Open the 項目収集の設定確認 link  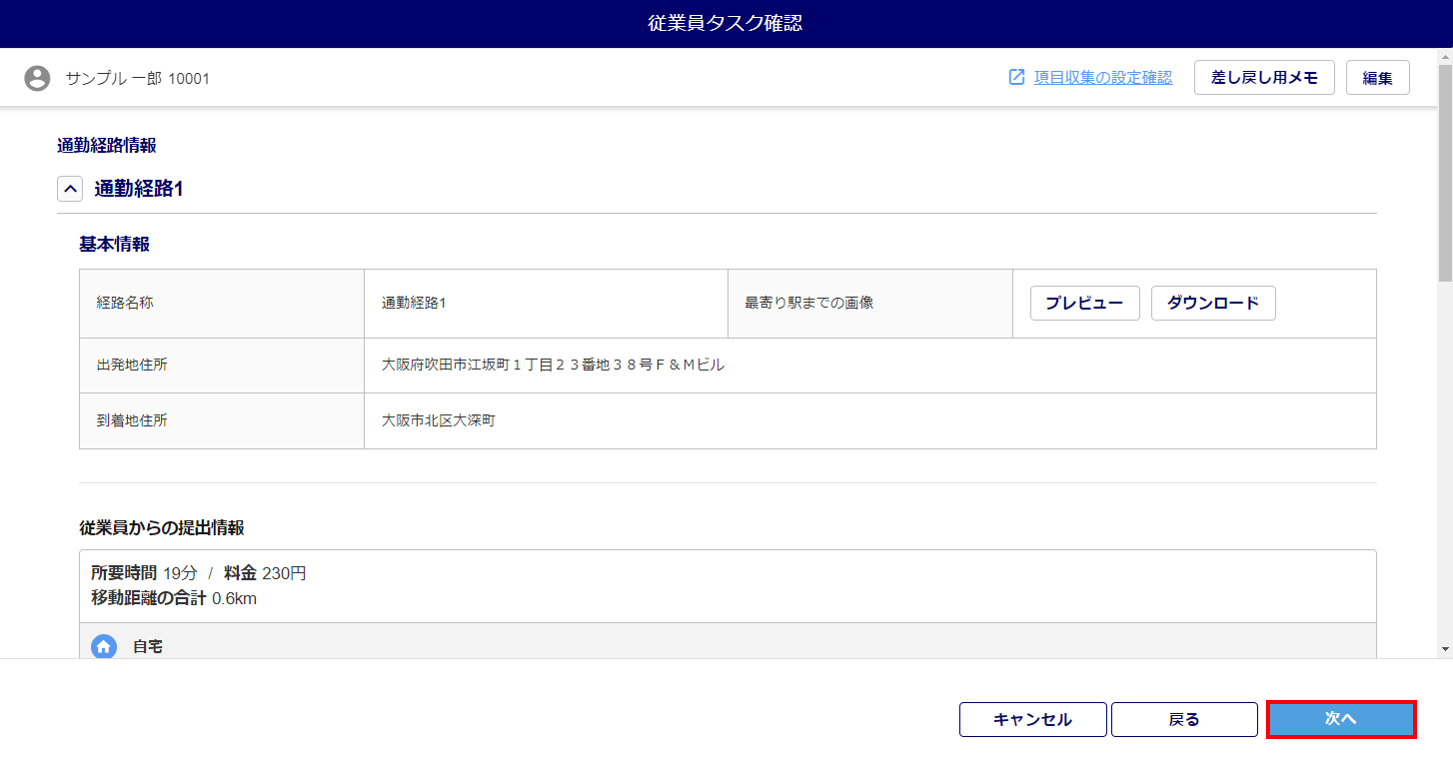[x=1103, y=77]
